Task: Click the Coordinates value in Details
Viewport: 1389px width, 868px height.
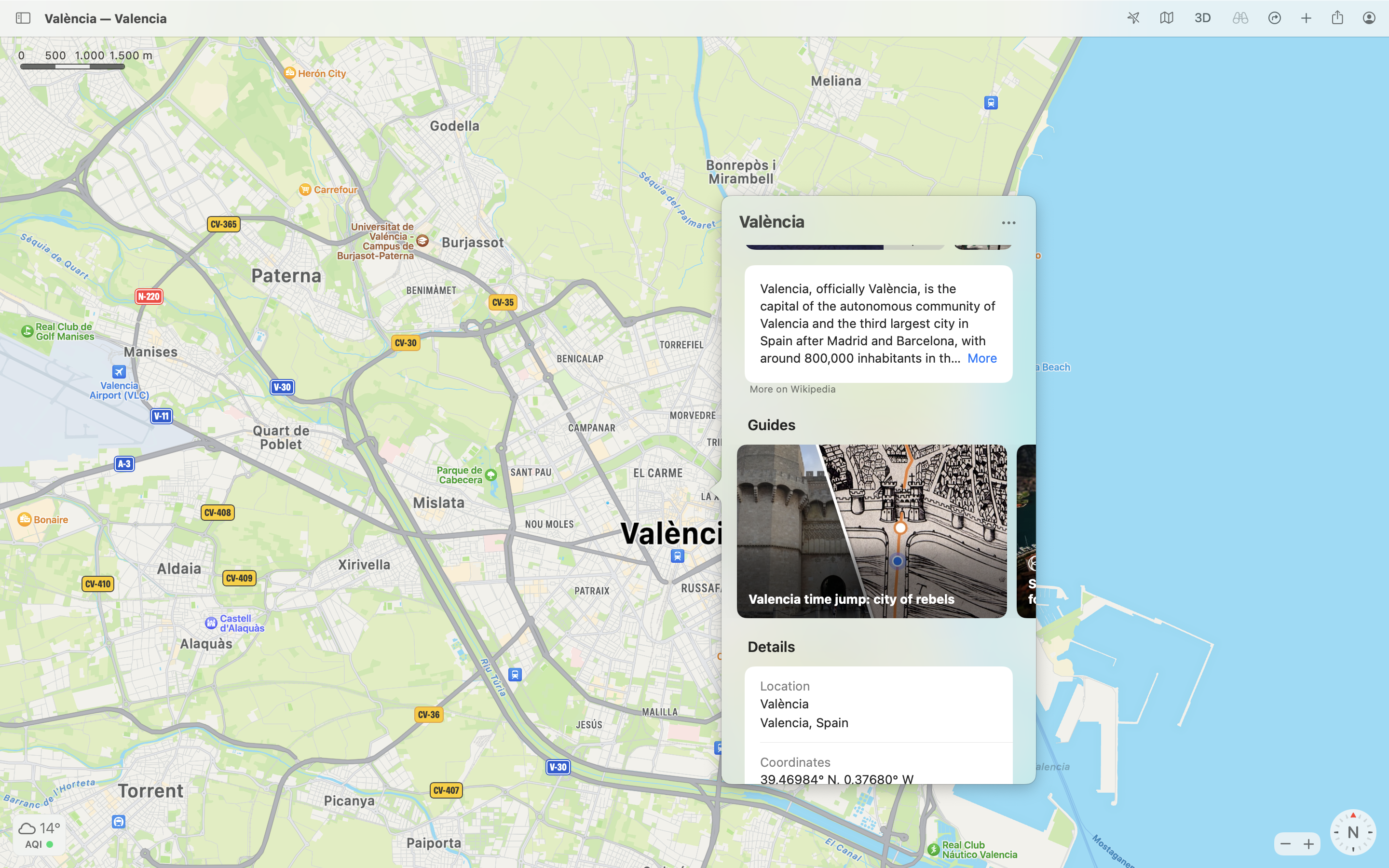Action: coord(836,778)
